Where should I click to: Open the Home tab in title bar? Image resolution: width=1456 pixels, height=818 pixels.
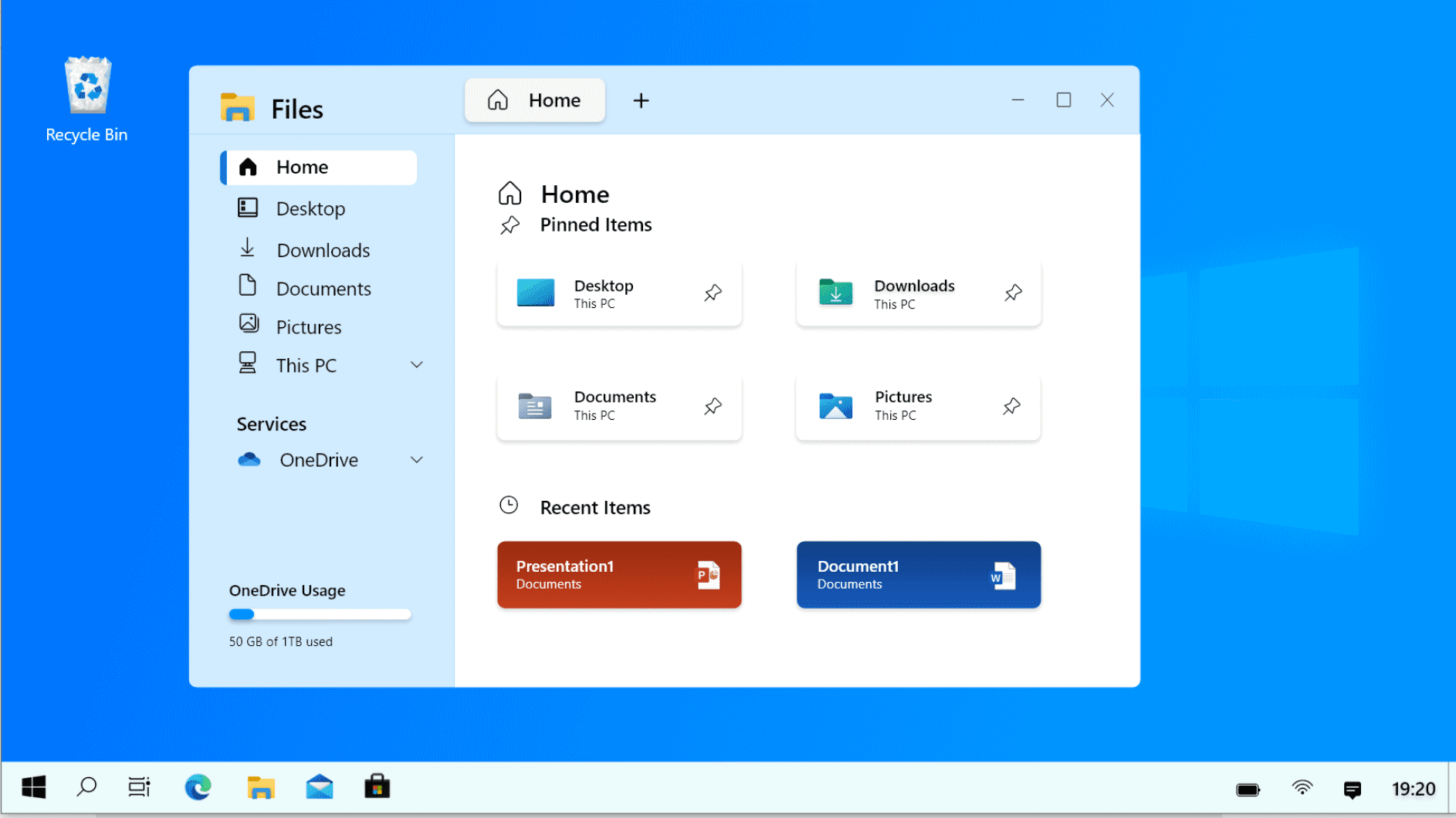534,100
